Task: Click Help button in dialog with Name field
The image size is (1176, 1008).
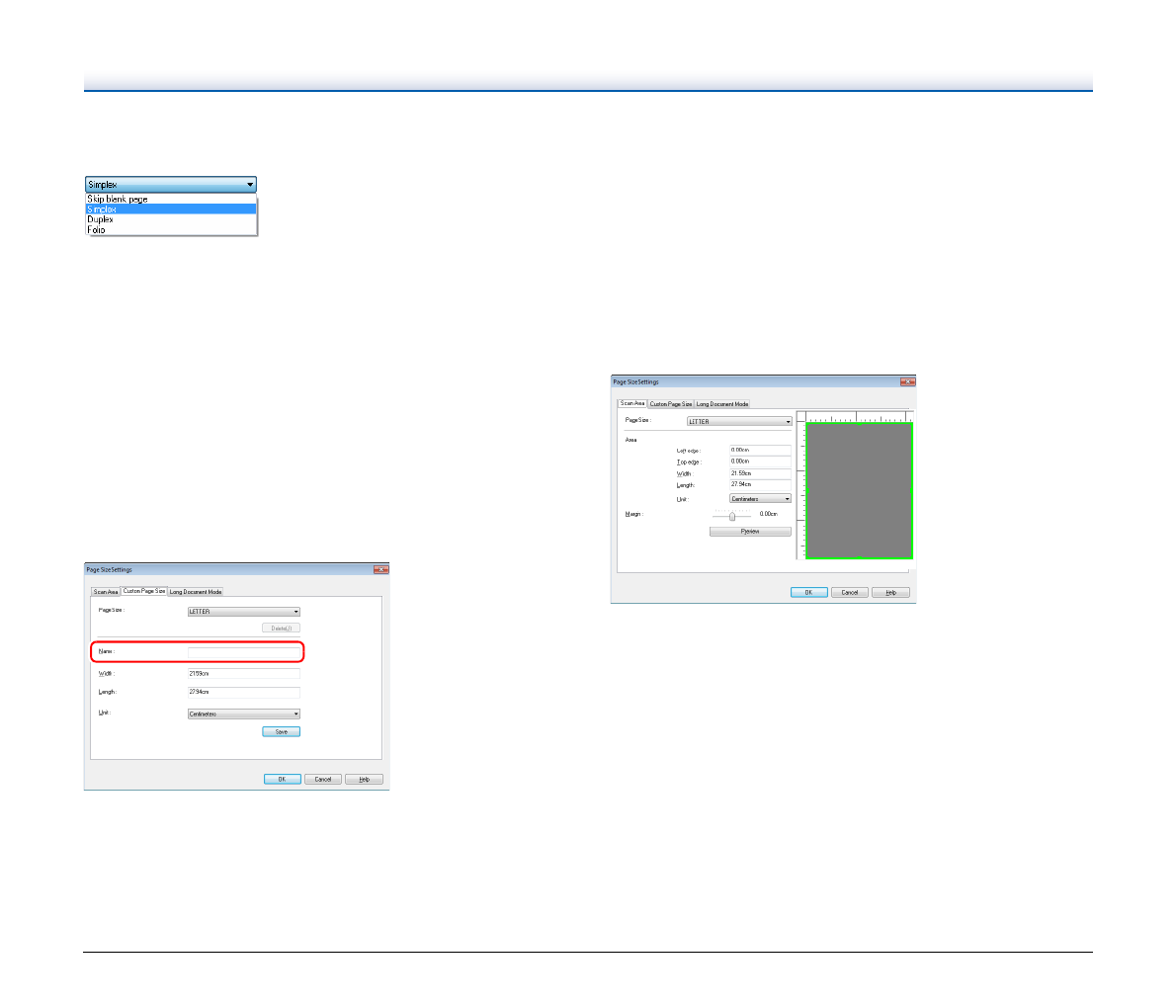Action: click(x=364, y=779)
